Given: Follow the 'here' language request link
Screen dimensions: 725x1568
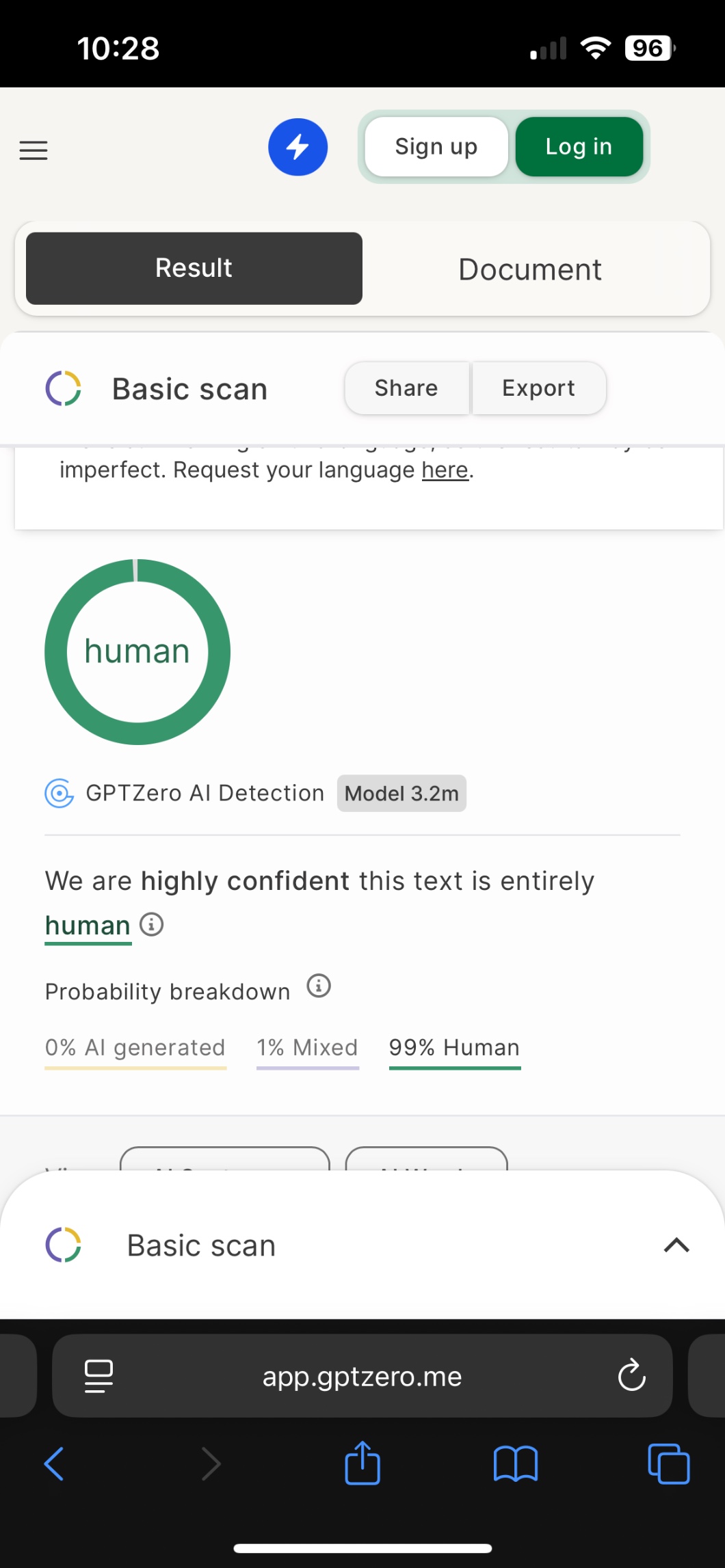Looking at the screenshot, I should click(445, 470).
